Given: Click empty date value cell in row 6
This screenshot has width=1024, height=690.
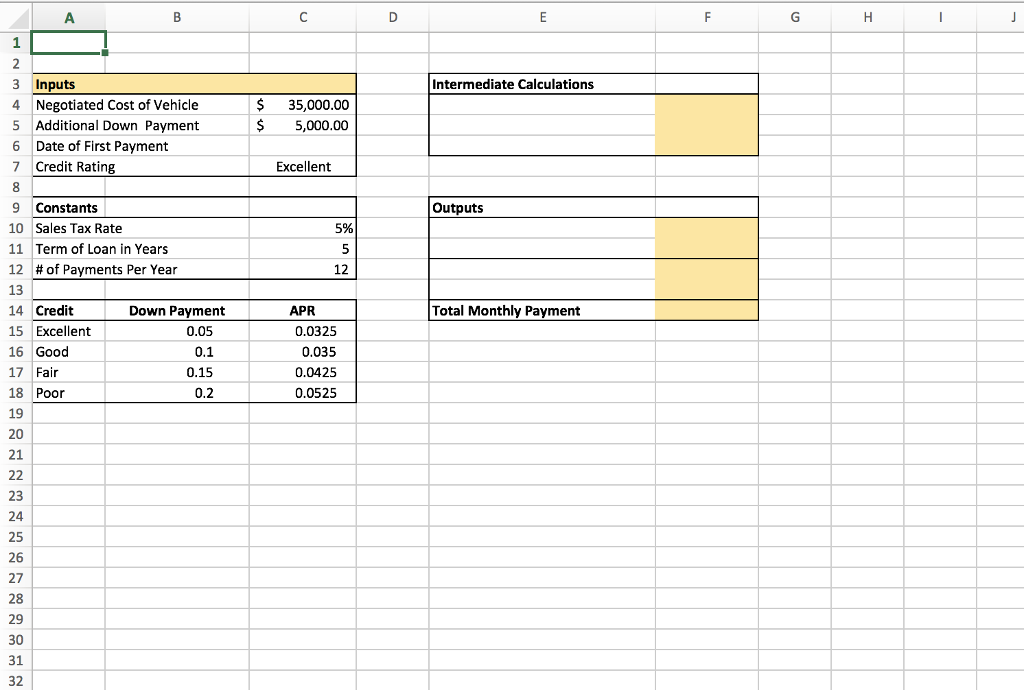Looking at the screenshot, I should point(303,146).
